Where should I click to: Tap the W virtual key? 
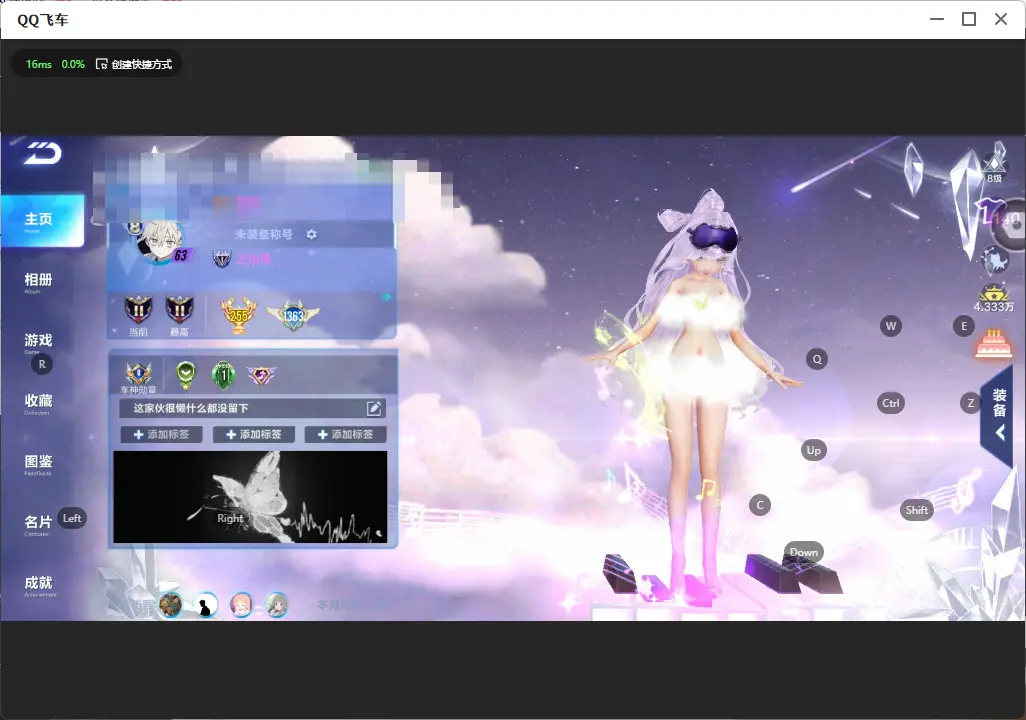891,326
